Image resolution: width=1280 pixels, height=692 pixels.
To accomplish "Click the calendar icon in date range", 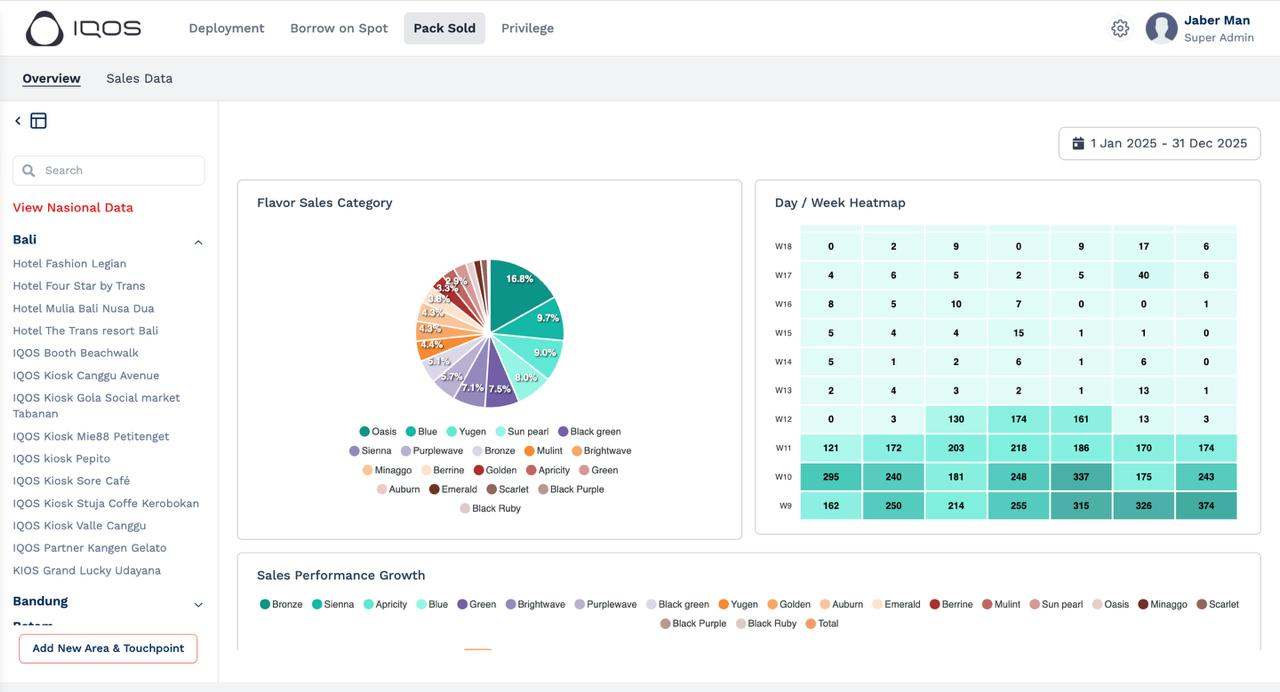I will (x=1078, y=144).
